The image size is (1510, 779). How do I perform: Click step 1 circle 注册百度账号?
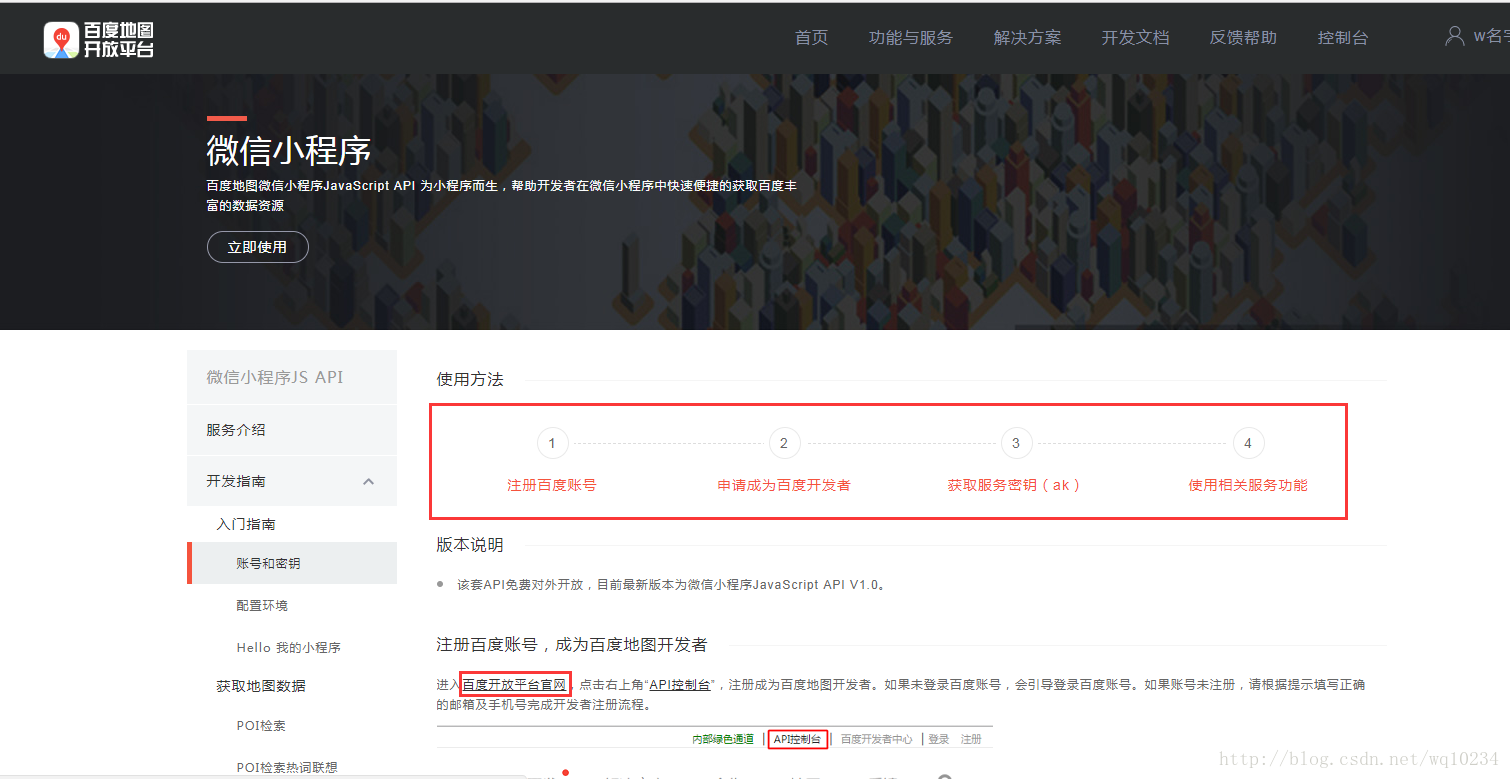552,443
